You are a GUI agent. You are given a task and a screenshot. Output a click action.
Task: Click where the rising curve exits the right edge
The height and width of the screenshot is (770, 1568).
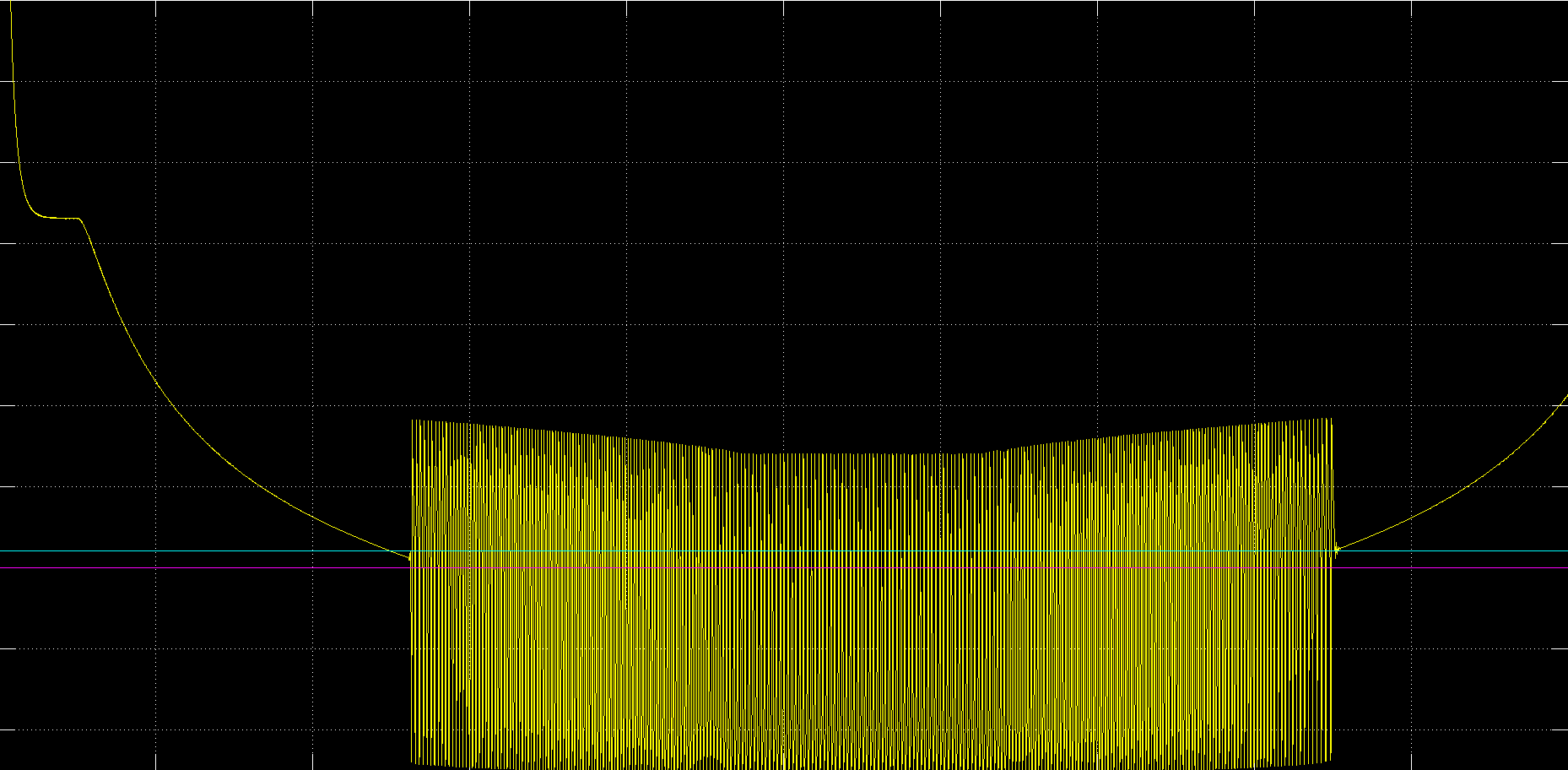click(1564, 406)
